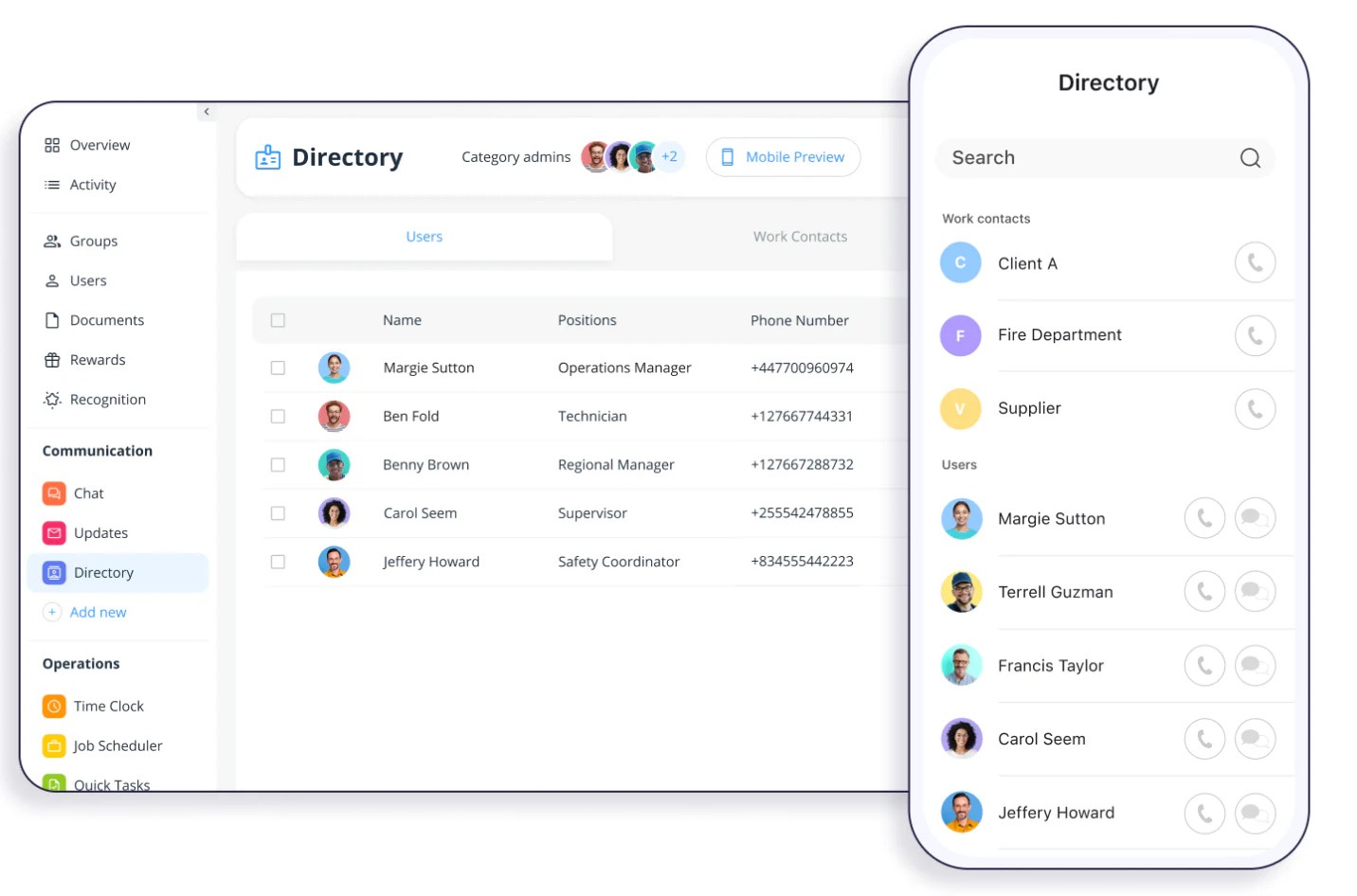The width and height of the screenshot is (1357, 896).
Task: Open Groups in the sidebar
Action: pos(81,242)
